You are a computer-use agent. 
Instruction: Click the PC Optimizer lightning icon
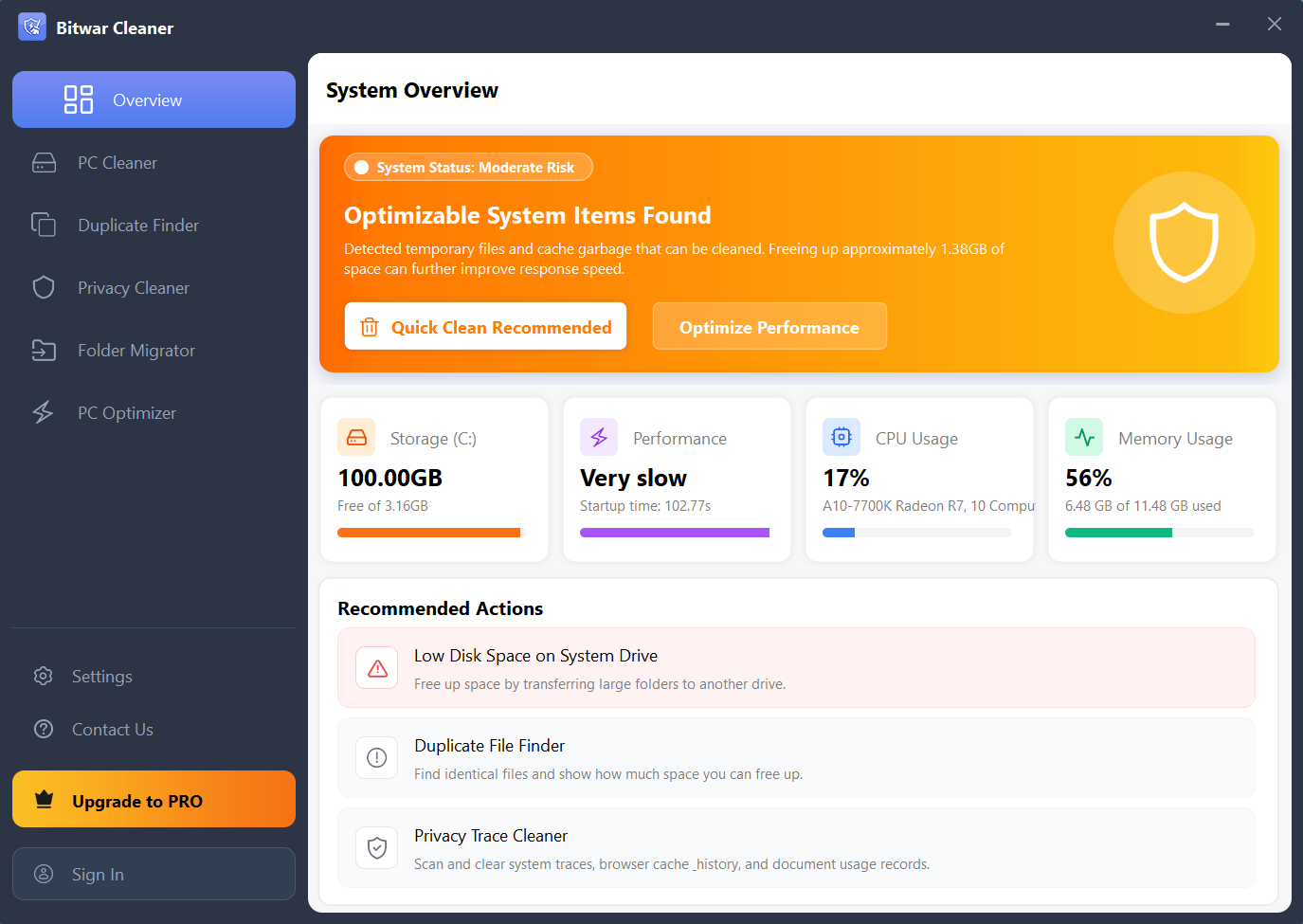click(x=44, y=412)
